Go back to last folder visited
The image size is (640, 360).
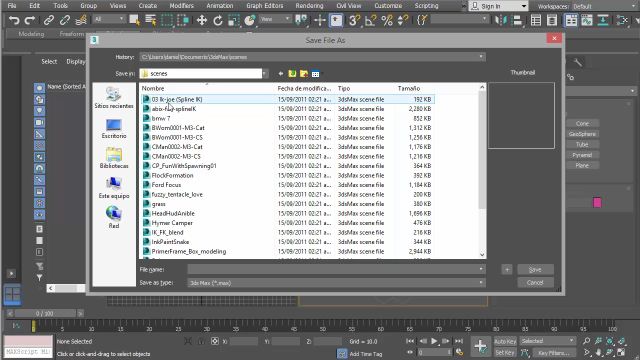(x=281, y=73)
